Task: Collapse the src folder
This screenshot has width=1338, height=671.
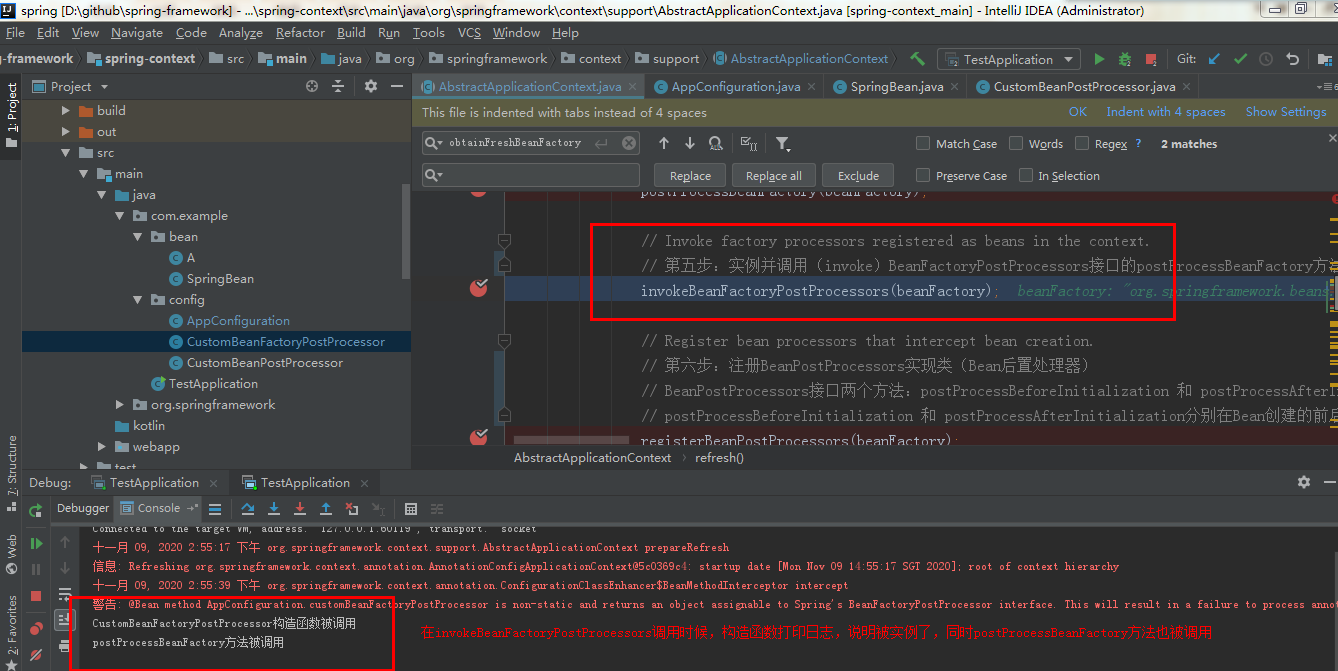Action: (x=66, y=153)
